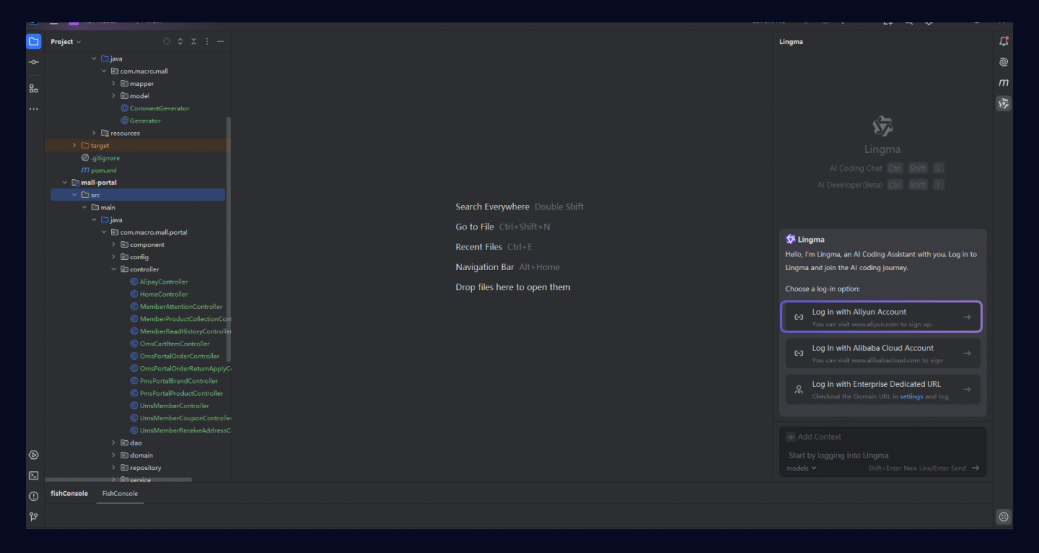Expand the repository package
The height and width of the screenshot is (553, 1039).
click(113, 468)
